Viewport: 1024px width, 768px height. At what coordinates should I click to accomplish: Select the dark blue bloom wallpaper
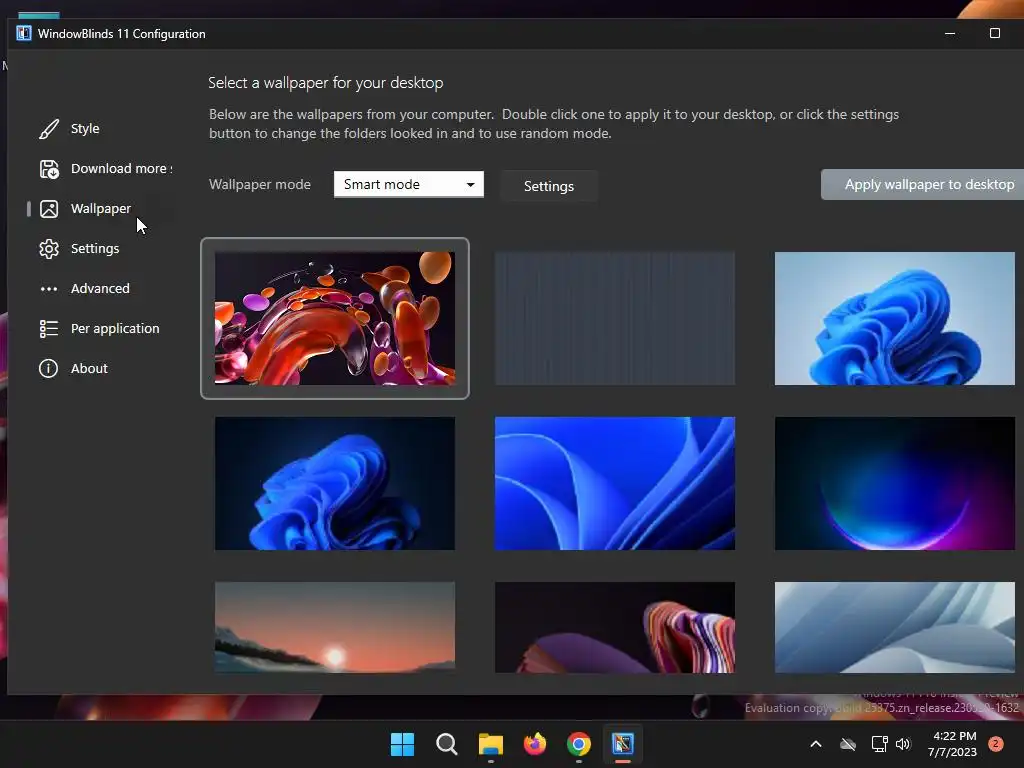335,483
